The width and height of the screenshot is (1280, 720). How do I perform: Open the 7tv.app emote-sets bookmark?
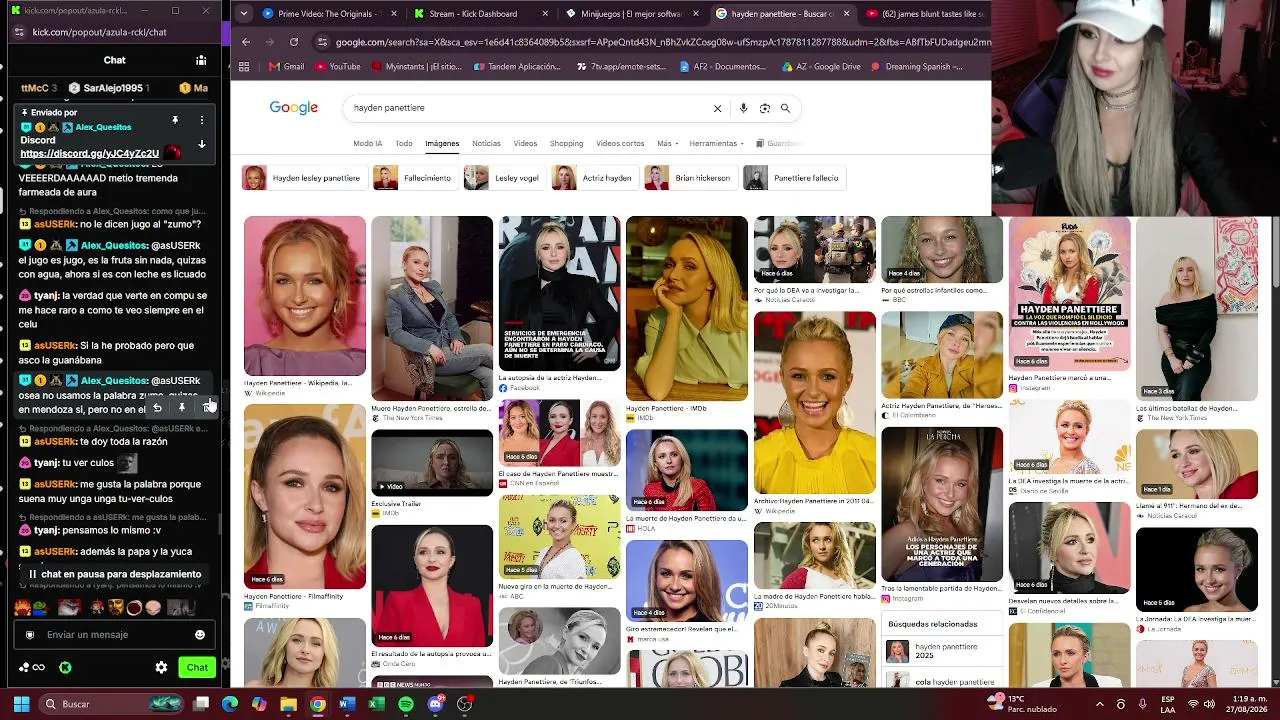pyautogui.click(x=621, y=67)
